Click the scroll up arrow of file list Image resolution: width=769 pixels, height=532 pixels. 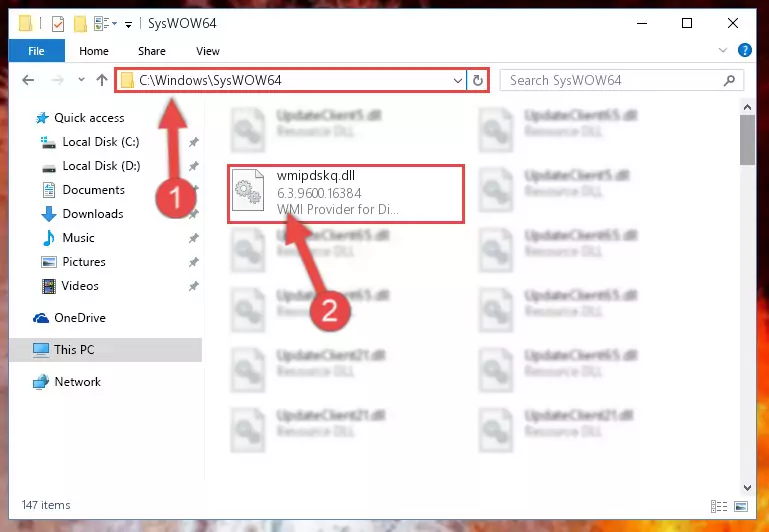[x=747, y=107]
